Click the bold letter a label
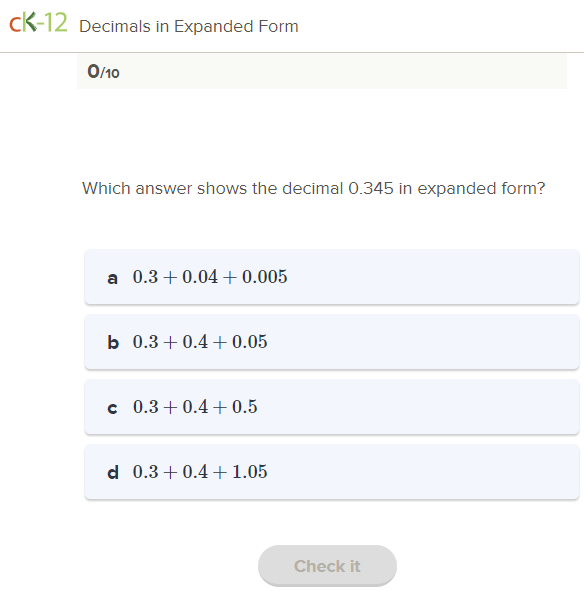584x592 pixels. tap(112, 278)
